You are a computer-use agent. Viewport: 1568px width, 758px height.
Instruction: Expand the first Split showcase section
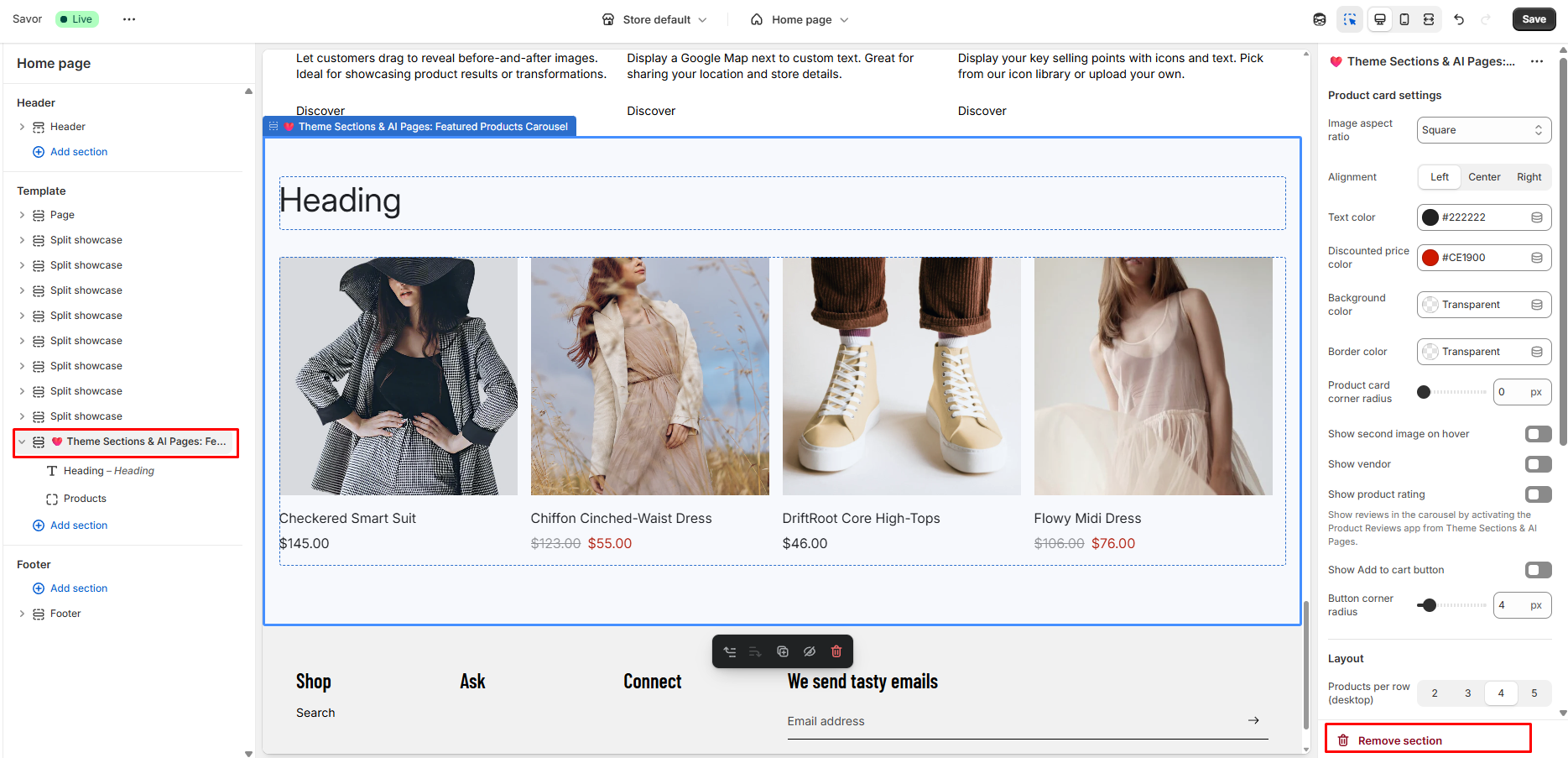(x=22, y=240)
